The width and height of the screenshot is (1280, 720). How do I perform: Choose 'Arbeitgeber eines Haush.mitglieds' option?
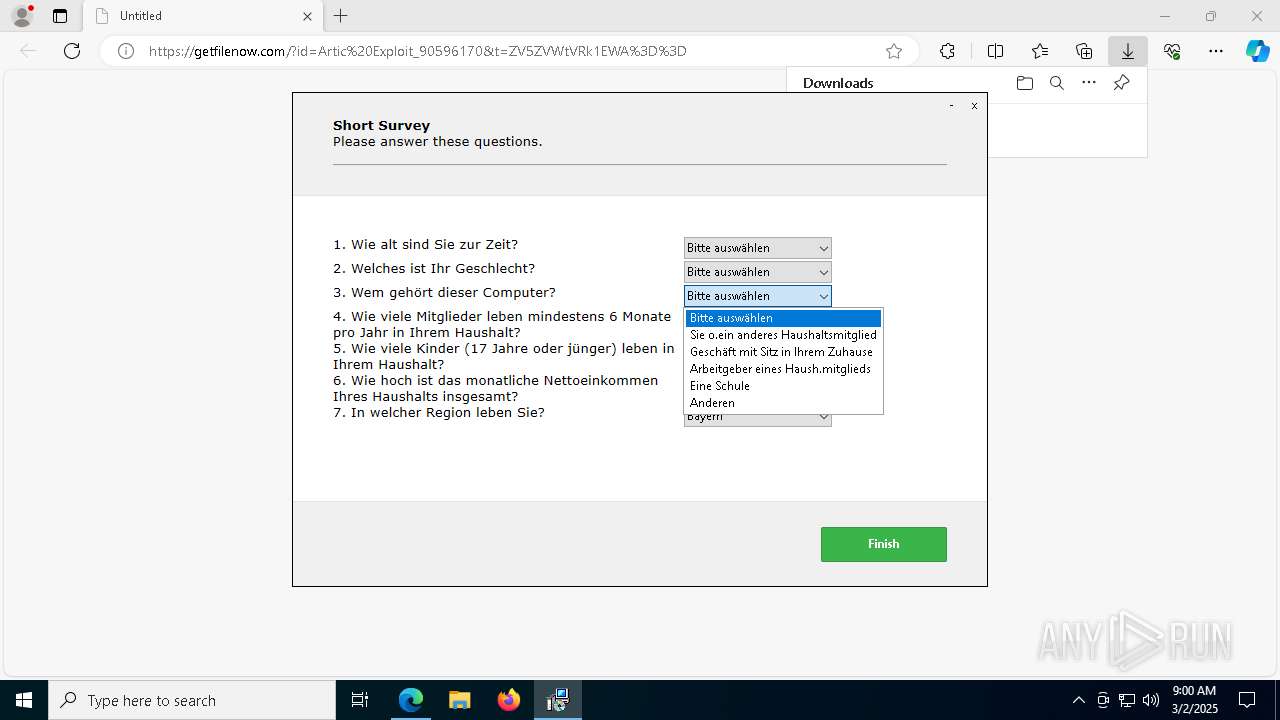[783, 369]
